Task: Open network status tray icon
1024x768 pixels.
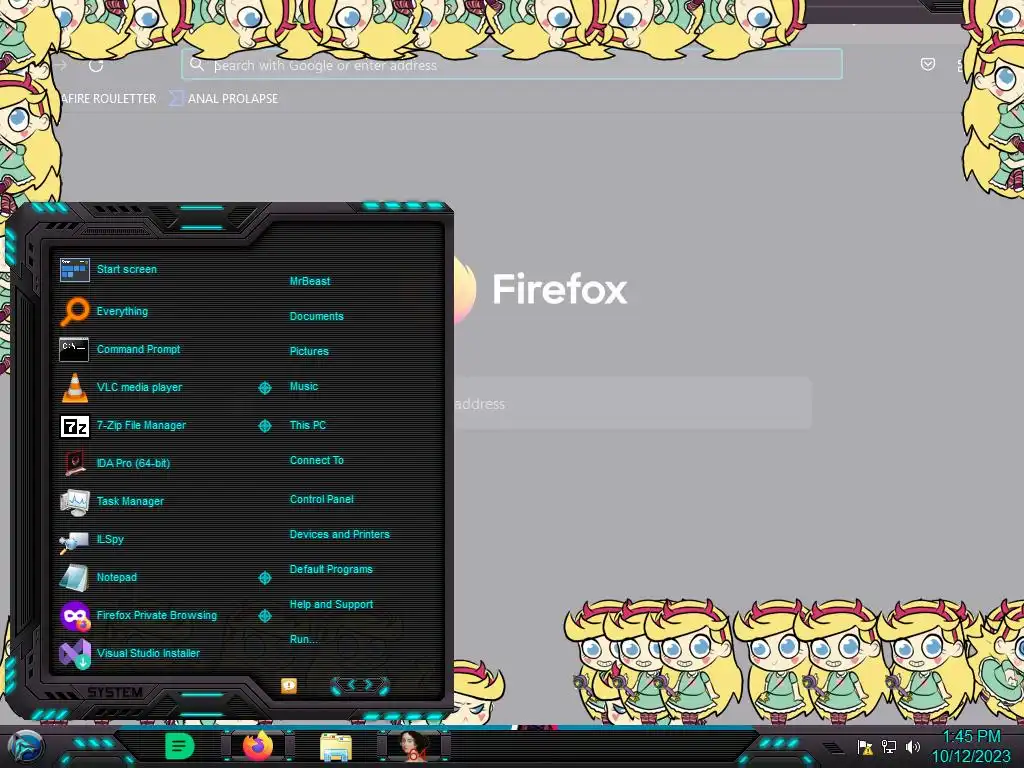Action: [x=889, y=746]
